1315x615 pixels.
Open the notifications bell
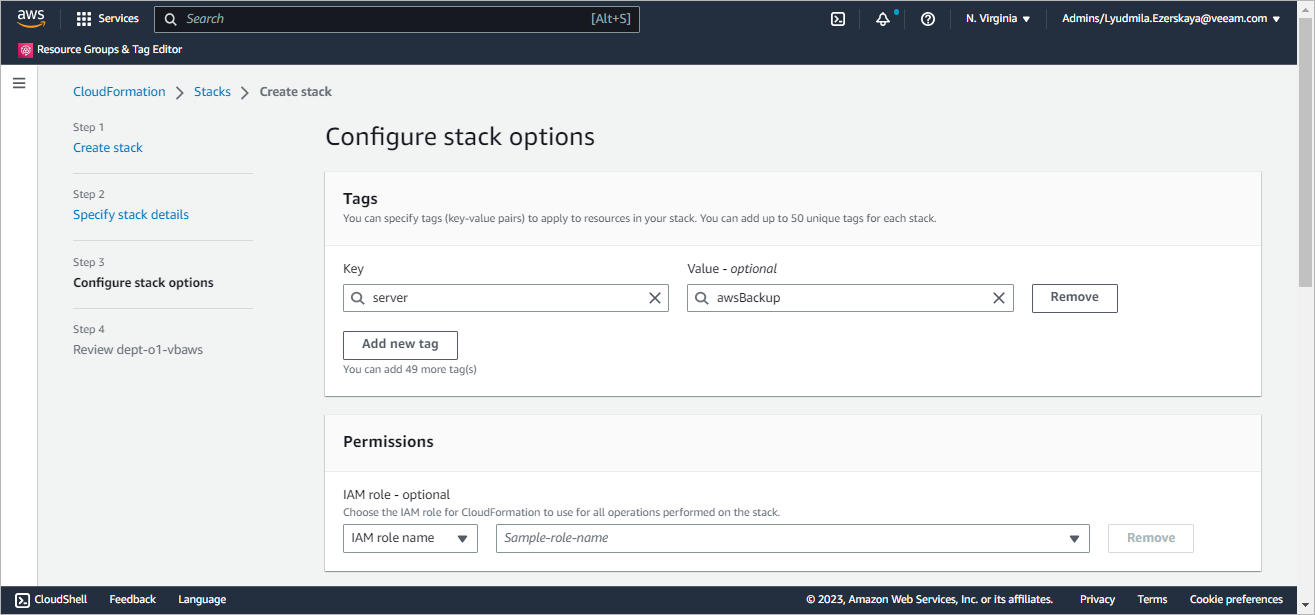pos(883,19)
